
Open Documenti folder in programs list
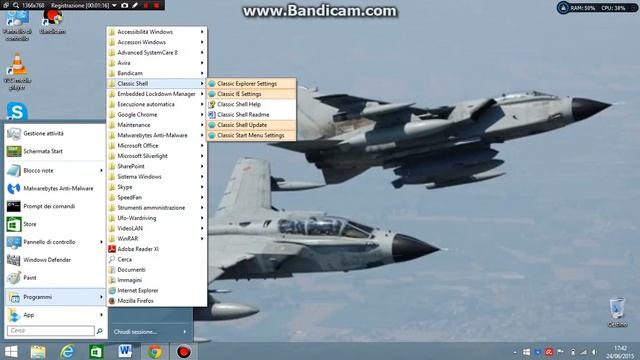157,270
